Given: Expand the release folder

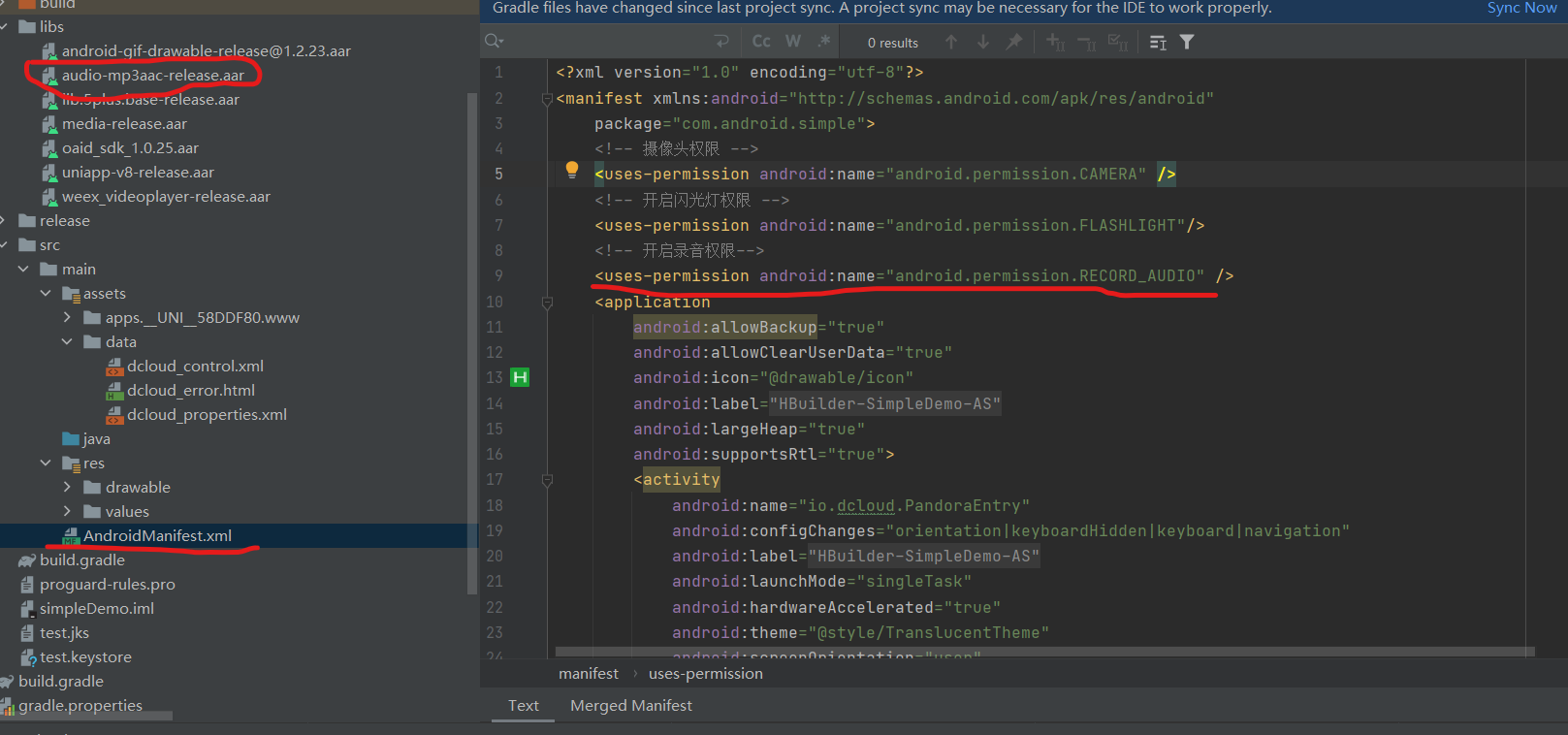Looking at the screenshot, I should pos(5,221).
